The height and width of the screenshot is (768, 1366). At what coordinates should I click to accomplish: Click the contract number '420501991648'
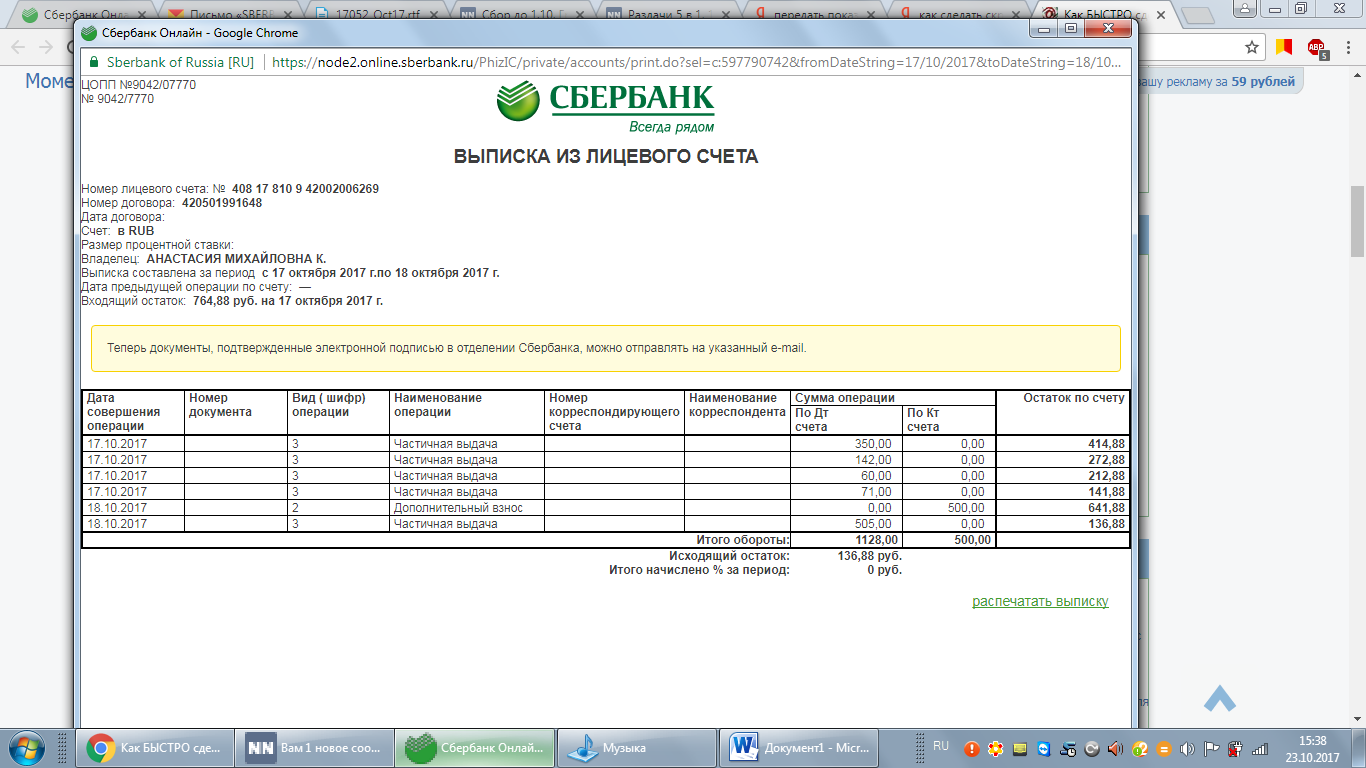click(222, 203)
